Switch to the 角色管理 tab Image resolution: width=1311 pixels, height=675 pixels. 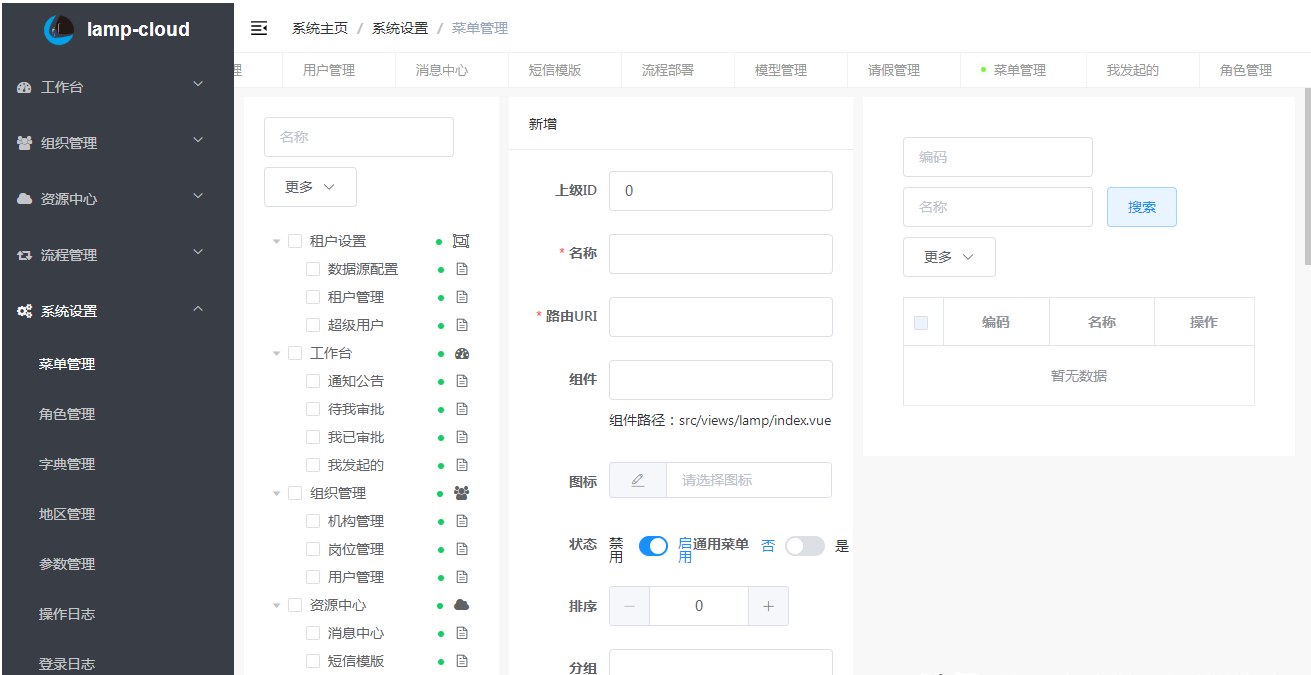(x=1245, y=70)
